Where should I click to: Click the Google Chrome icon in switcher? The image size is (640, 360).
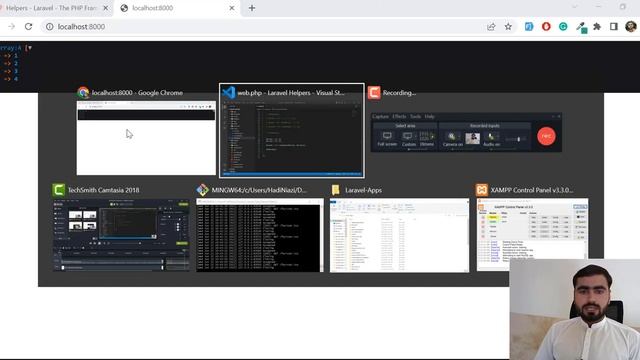click(x=83, y=93)
